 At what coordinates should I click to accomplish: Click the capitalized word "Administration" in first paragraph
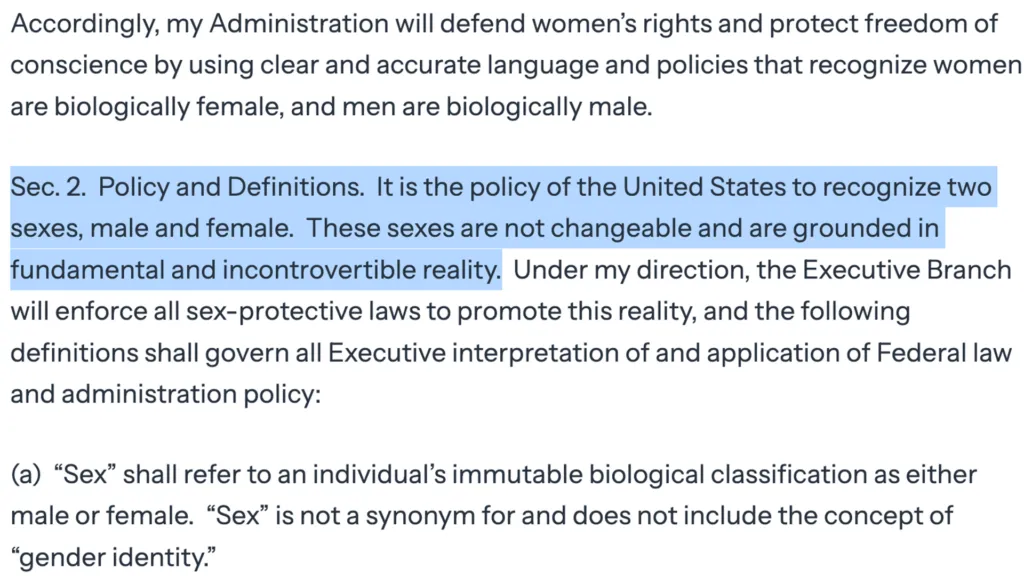292,25
